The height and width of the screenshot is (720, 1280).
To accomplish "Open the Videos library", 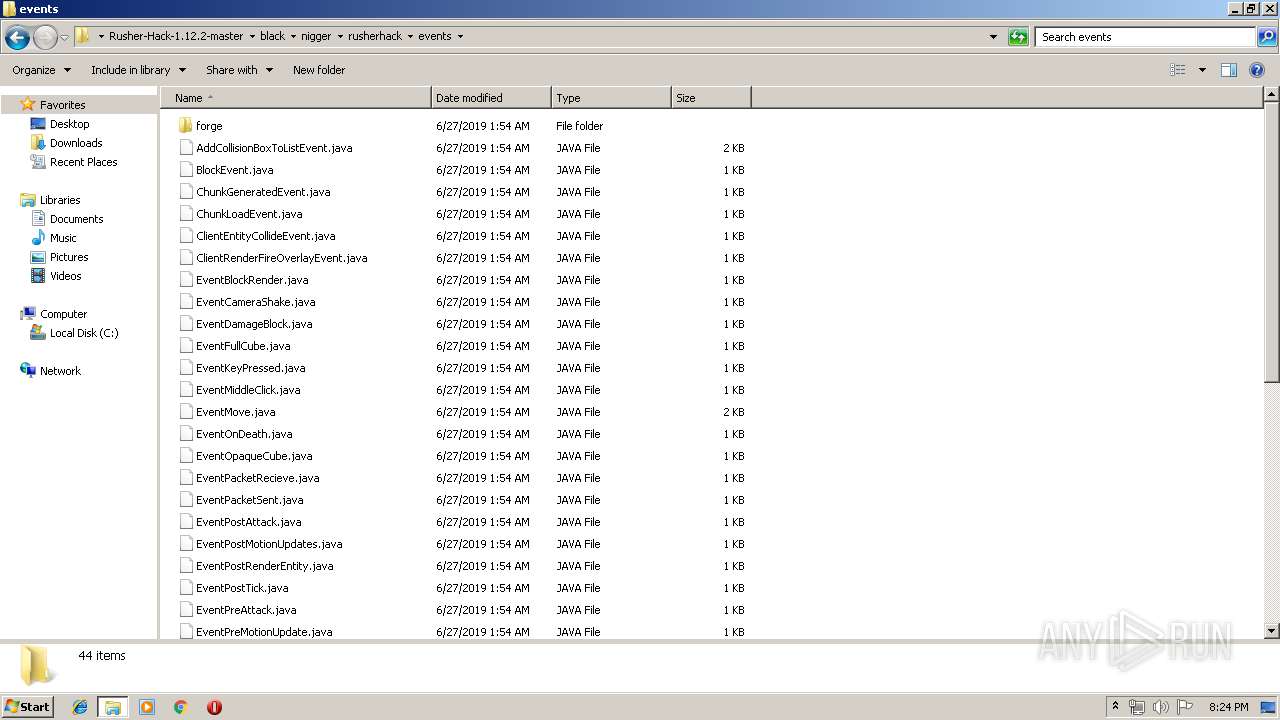I will tap(65, 276).
